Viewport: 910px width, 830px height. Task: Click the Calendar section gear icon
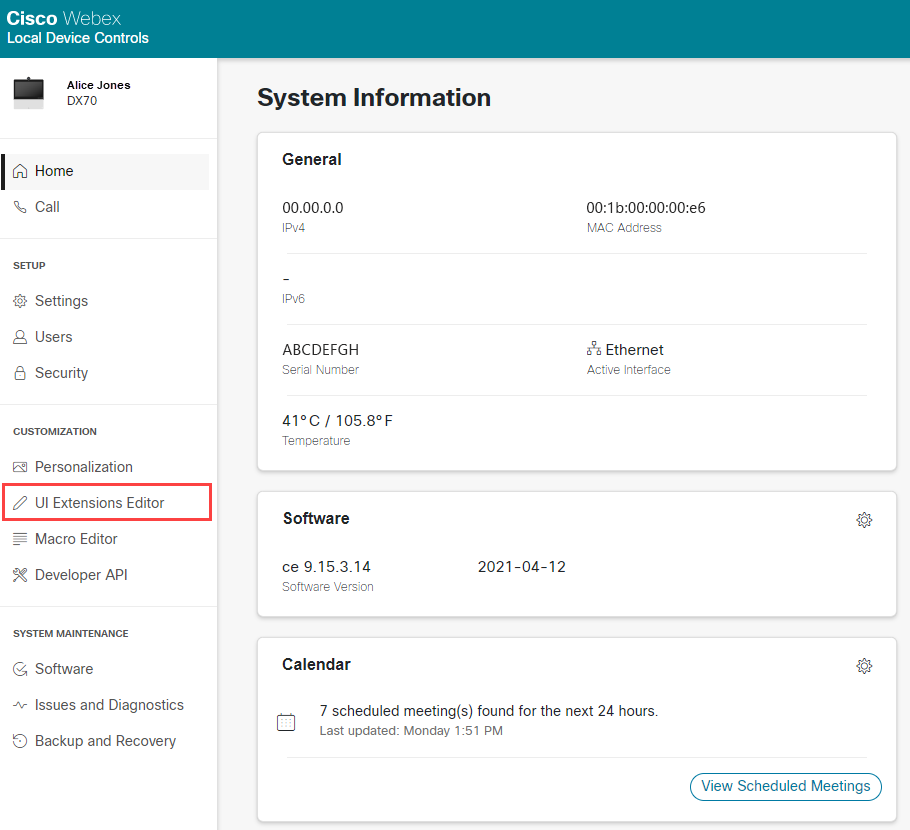pos(864,666)
